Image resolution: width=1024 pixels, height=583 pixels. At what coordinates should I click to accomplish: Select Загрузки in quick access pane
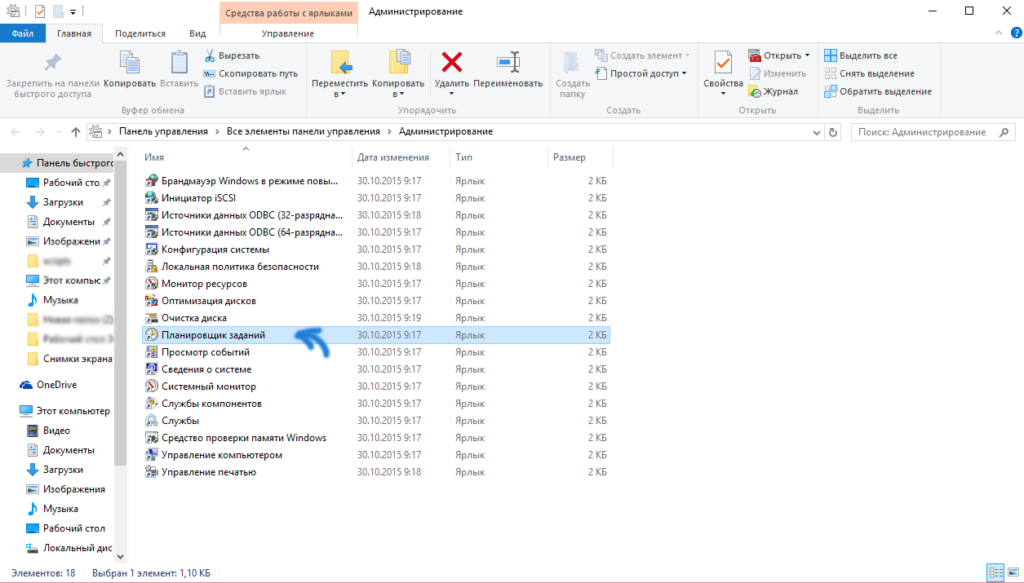63,202
